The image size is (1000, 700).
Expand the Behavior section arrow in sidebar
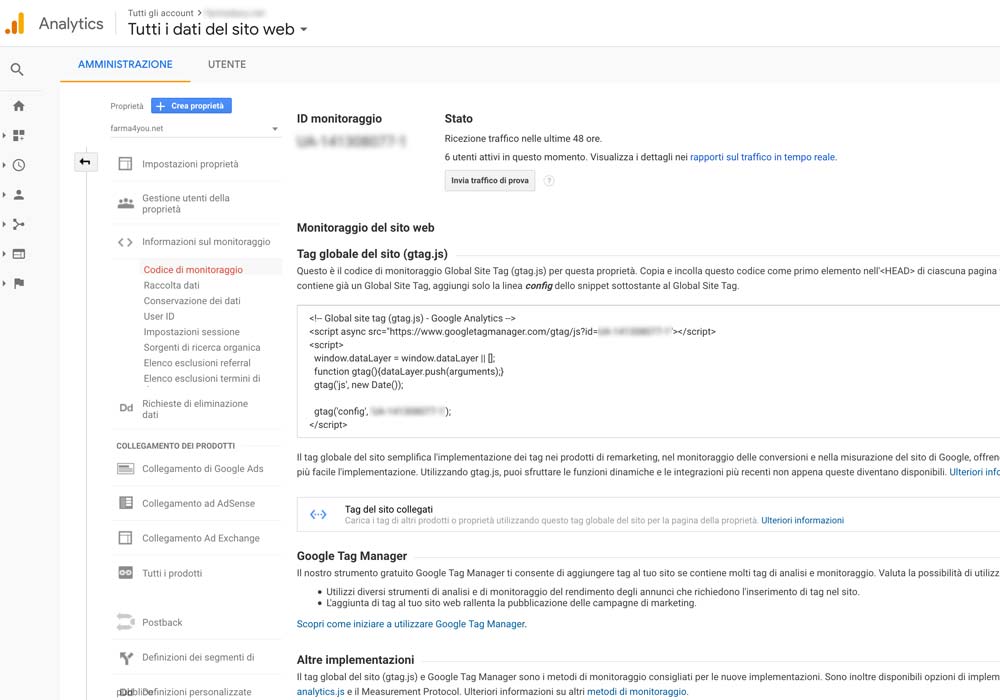click(4, 254)
